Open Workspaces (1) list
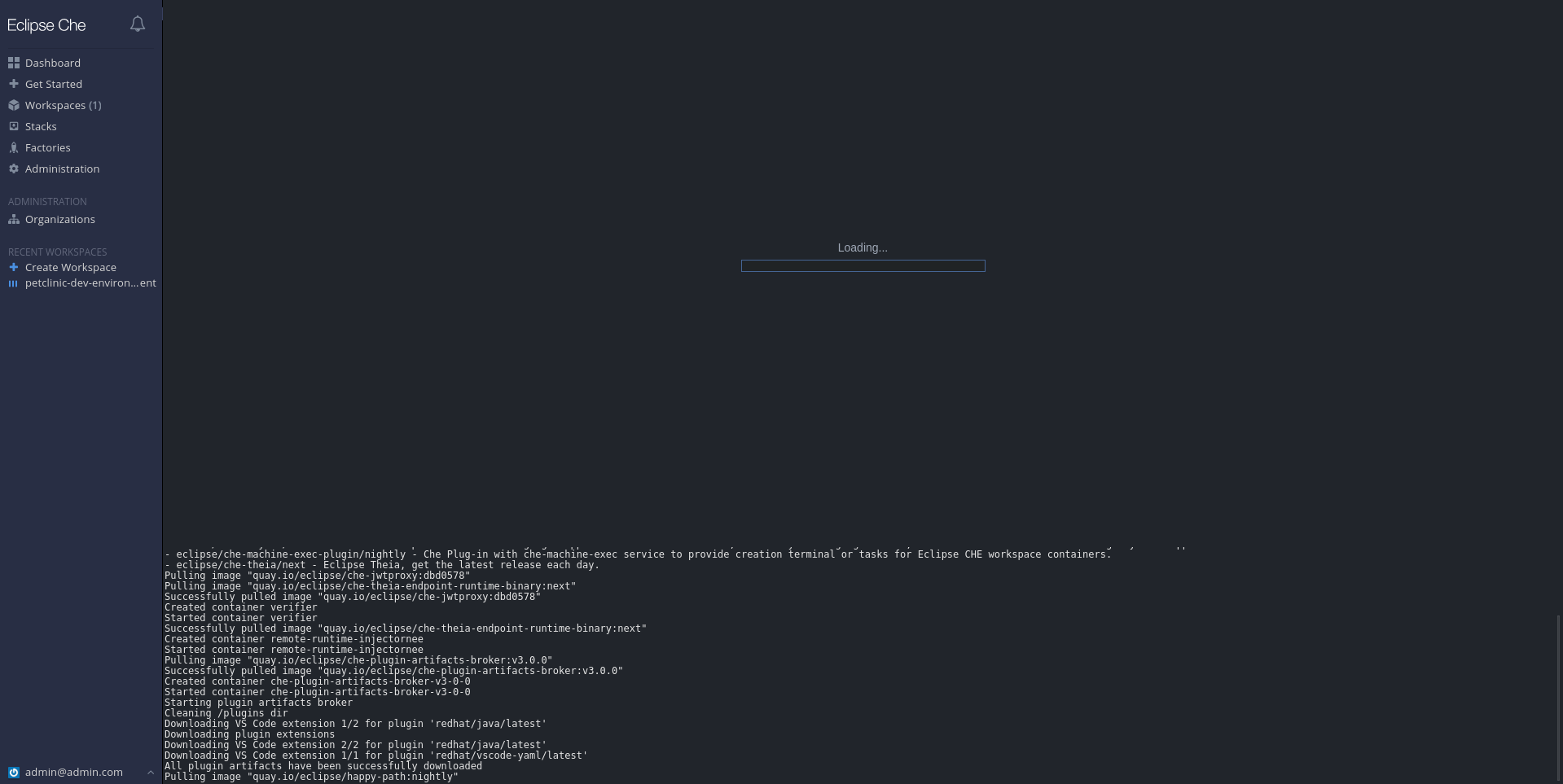This screenshot has height=784, width=1563. (x=64, y=105)
